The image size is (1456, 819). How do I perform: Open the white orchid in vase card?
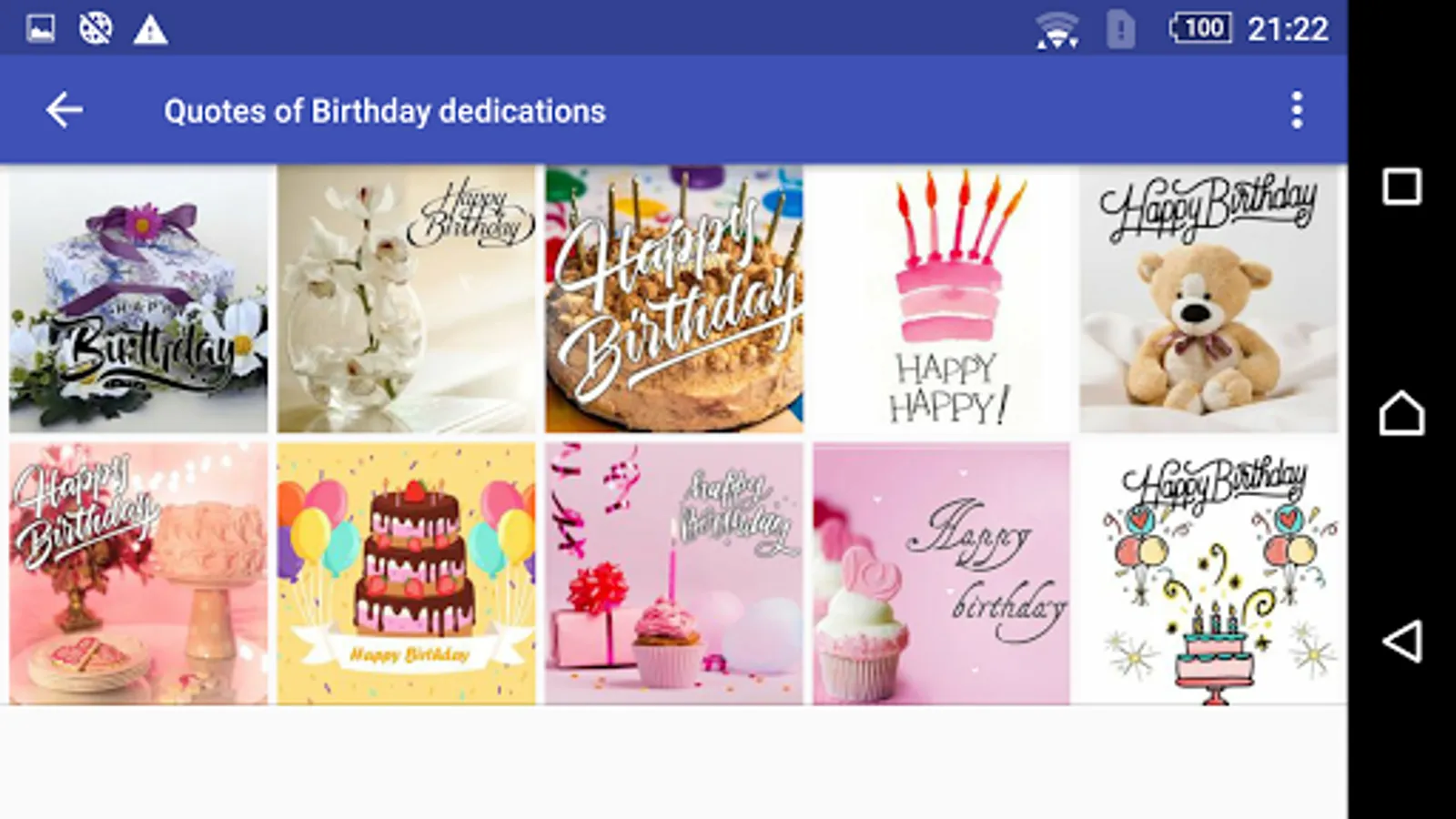pyautogui.click(x=407, y=299)
